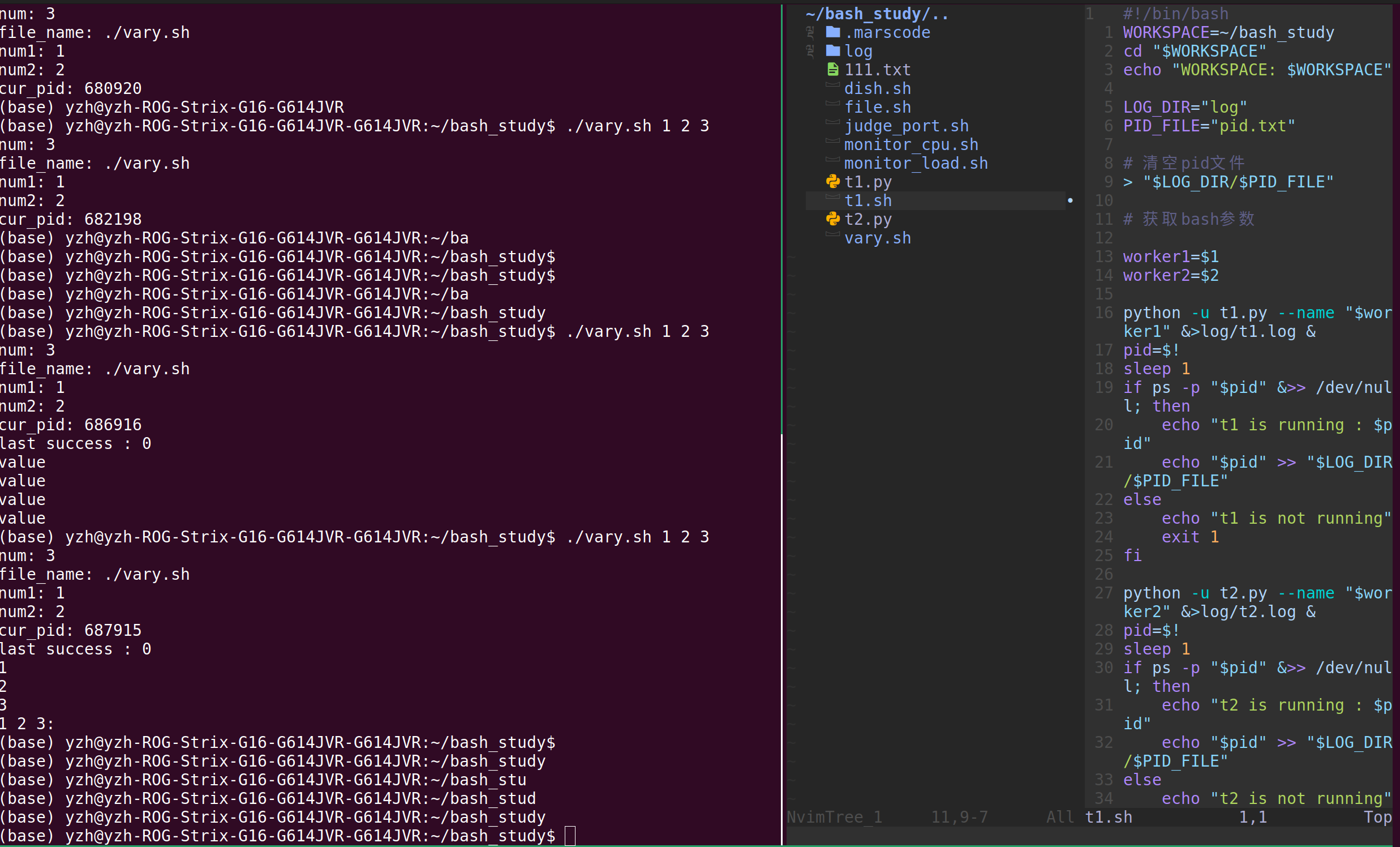Click the LOG_DIR="log" line
Viewport: 1400px width, 847px height.
click(1185, 108)
